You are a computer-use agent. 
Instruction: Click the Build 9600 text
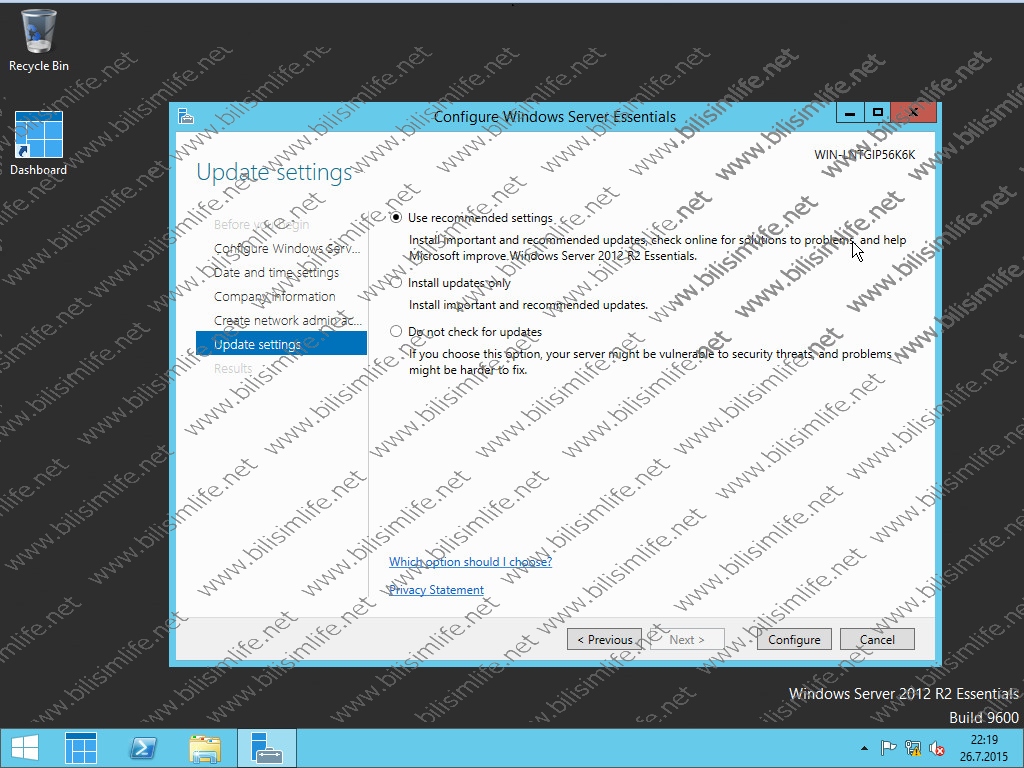pos(984,717)
